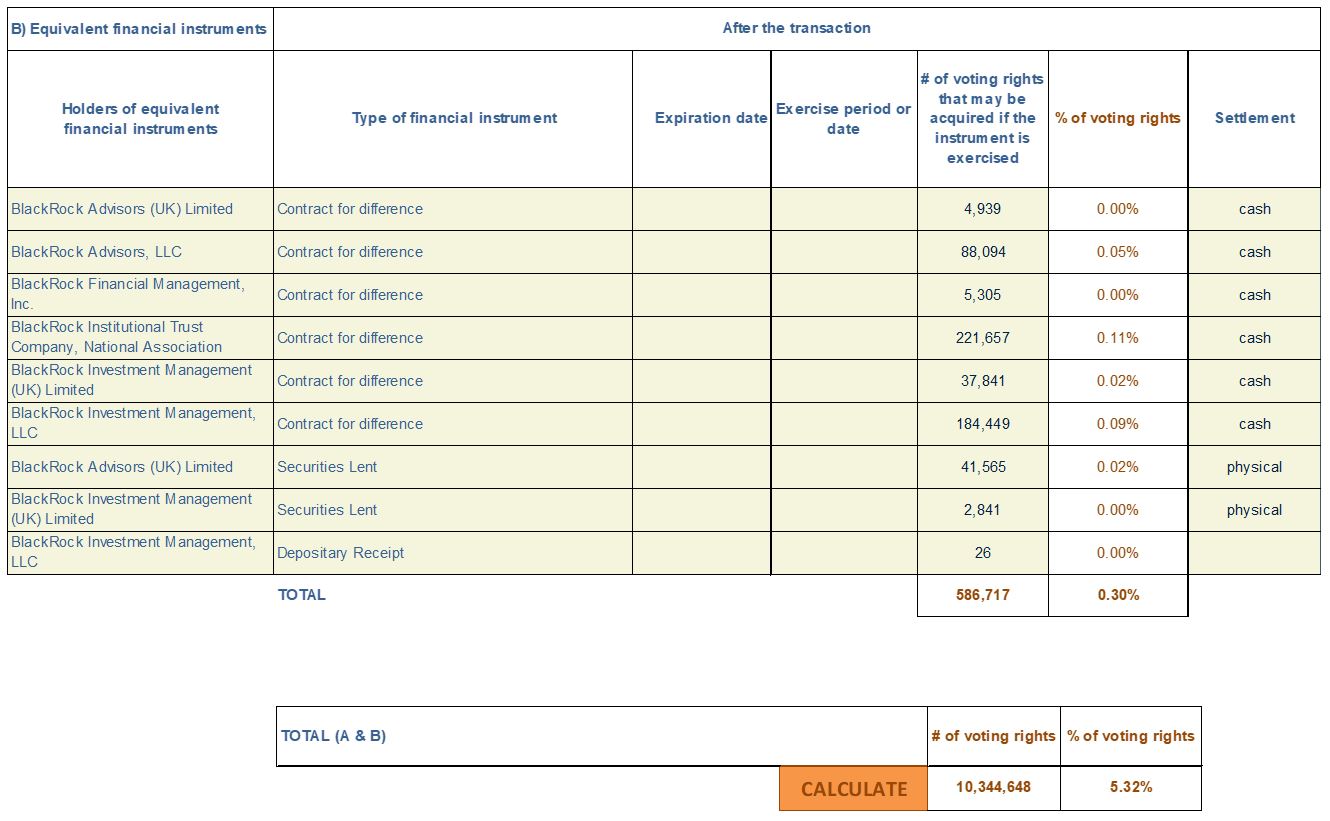Click the 5.32% total percentage cell

[x=1131, y=788]
